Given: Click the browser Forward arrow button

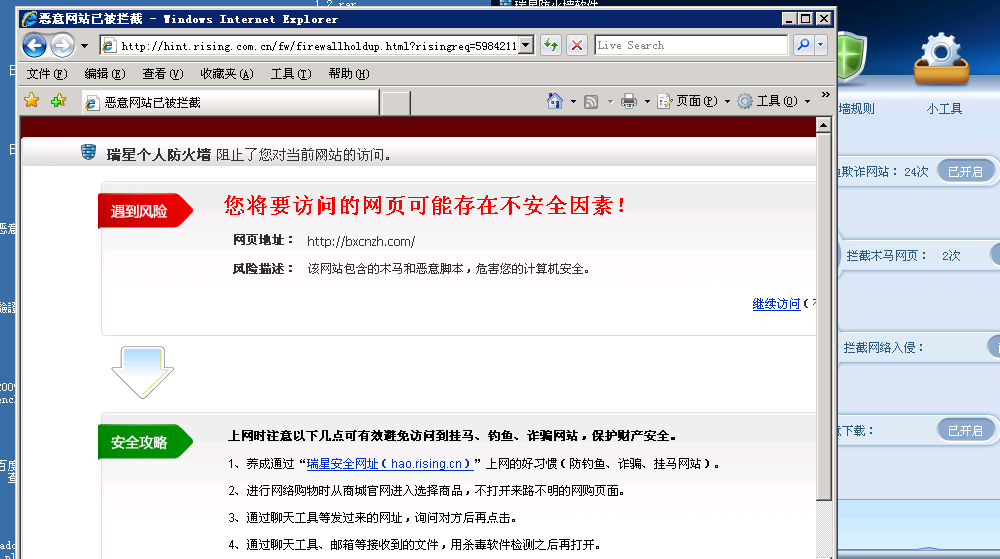Looking at the screenshot, I should 62,45.
